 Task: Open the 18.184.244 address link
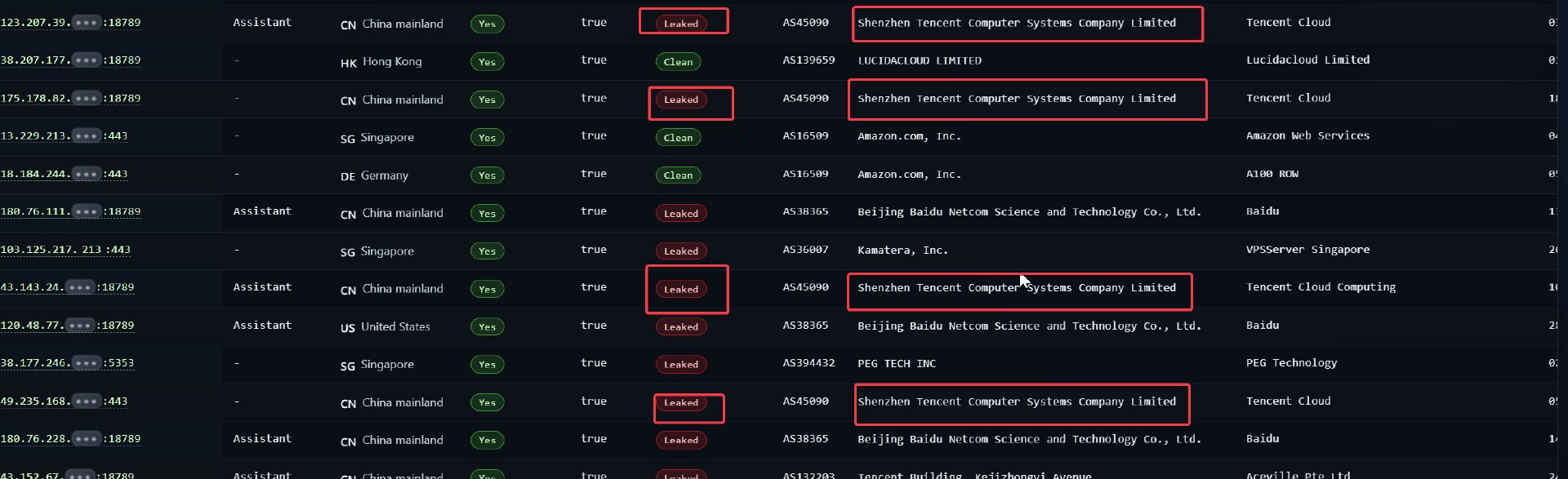click(x=64, y=175)
